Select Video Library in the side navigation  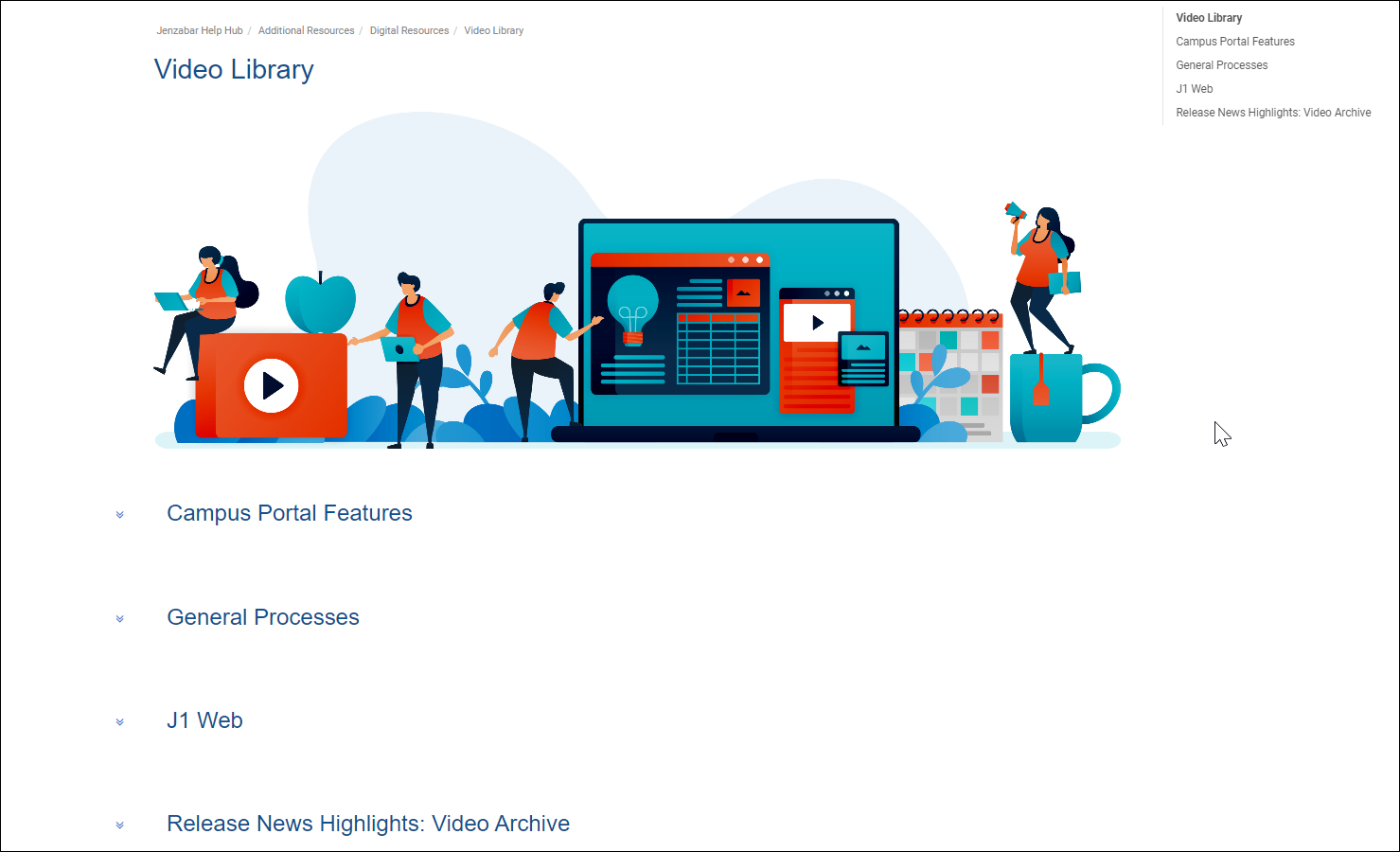point(1209,18)
